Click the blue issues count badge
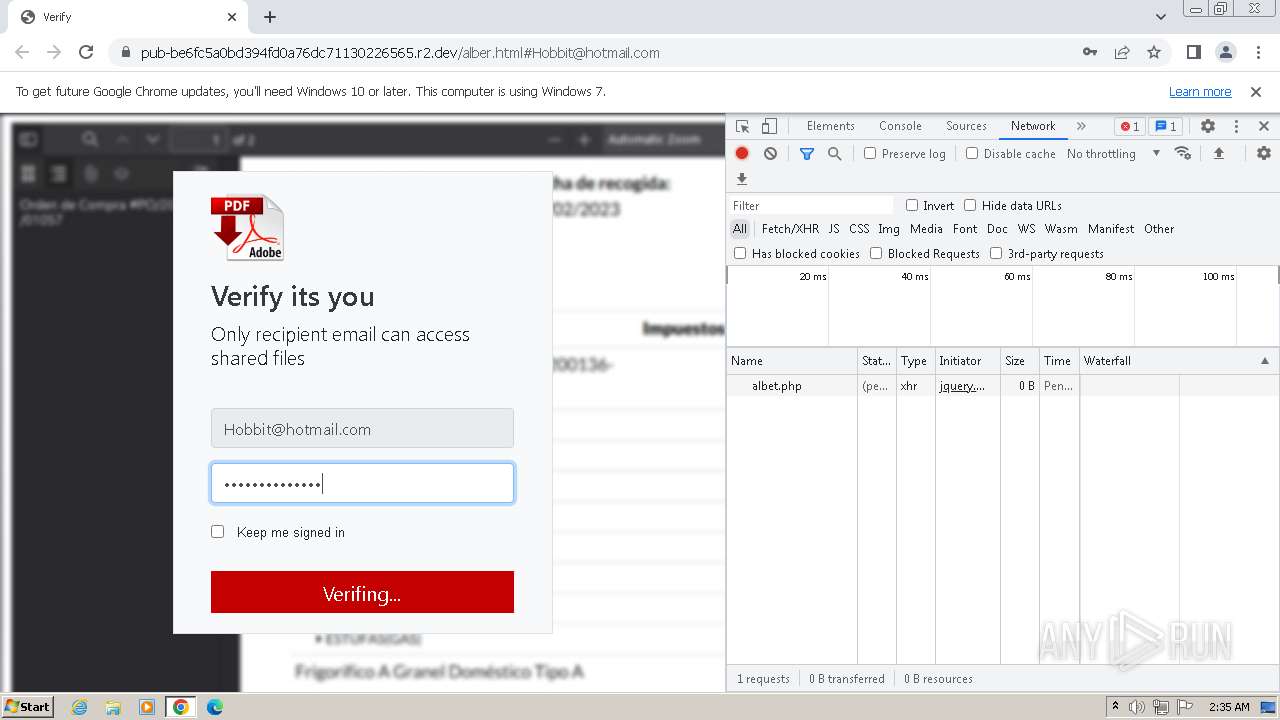 tap(1165, 126)
